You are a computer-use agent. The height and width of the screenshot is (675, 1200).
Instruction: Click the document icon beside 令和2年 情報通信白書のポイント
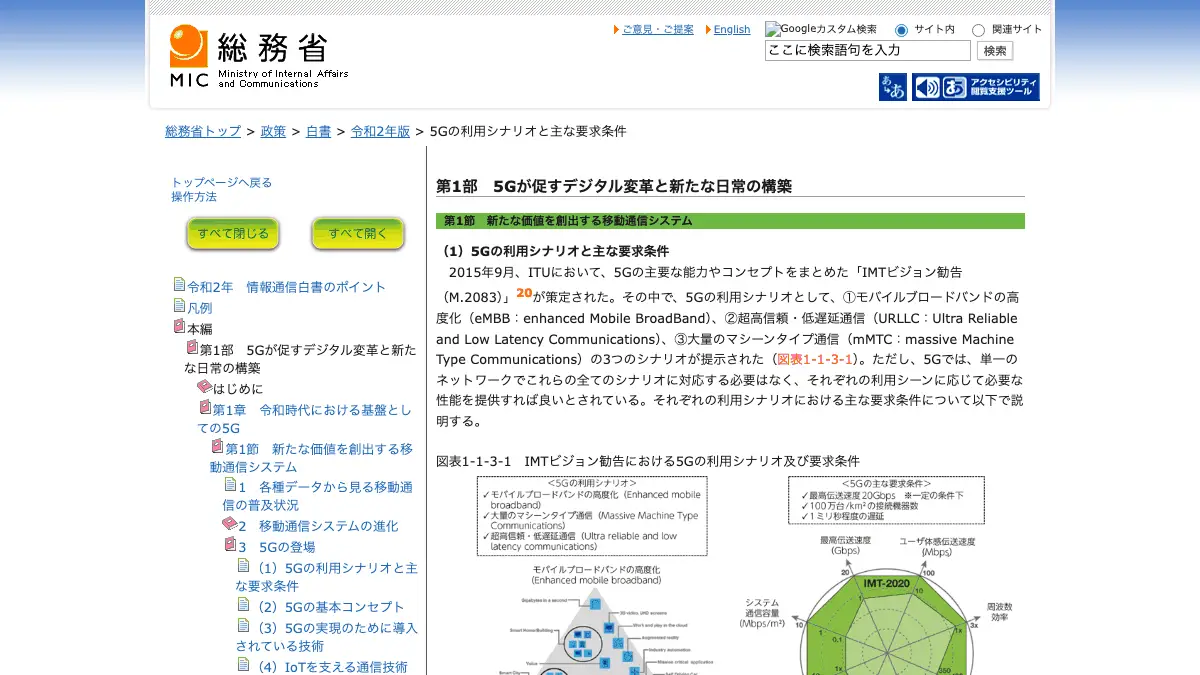[179, 285]
